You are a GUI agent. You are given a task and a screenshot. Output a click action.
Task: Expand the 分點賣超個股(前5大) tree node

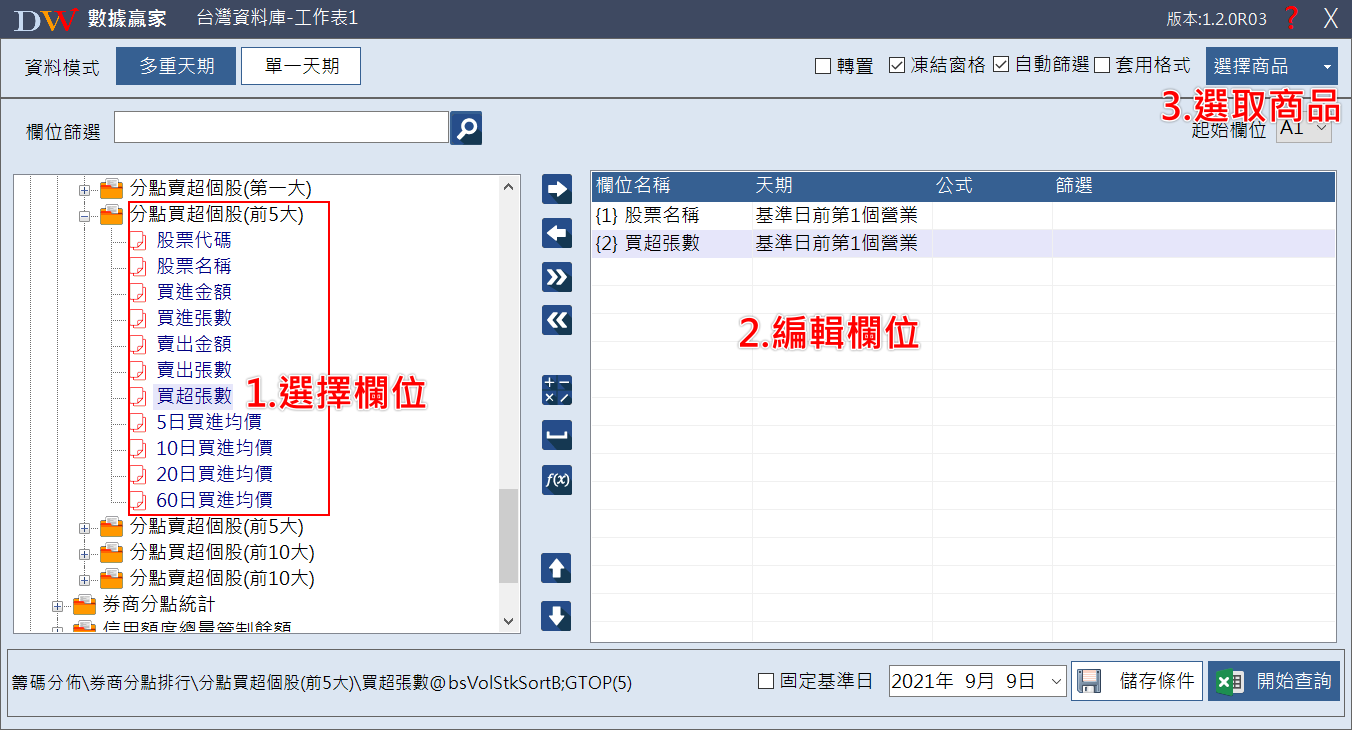(85, 526)
